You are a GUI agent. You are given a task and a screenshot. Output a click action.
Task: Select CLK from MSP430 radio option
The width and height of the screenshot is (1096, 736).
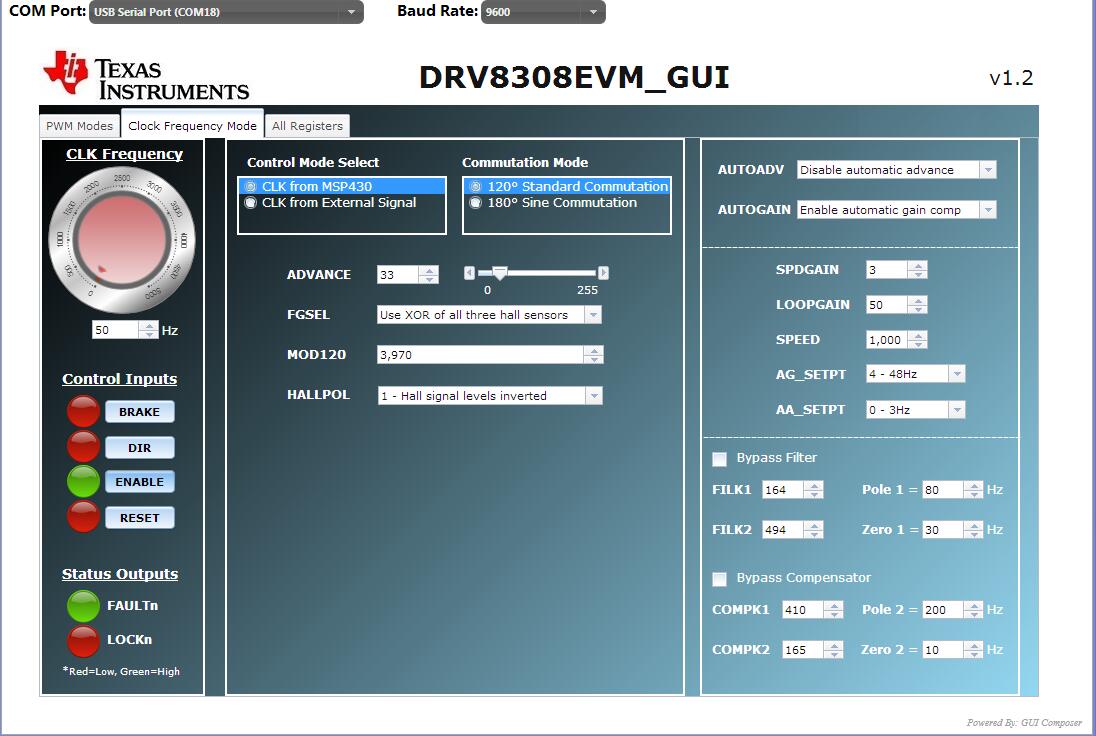pyautogui.click(x=342, y=187)
